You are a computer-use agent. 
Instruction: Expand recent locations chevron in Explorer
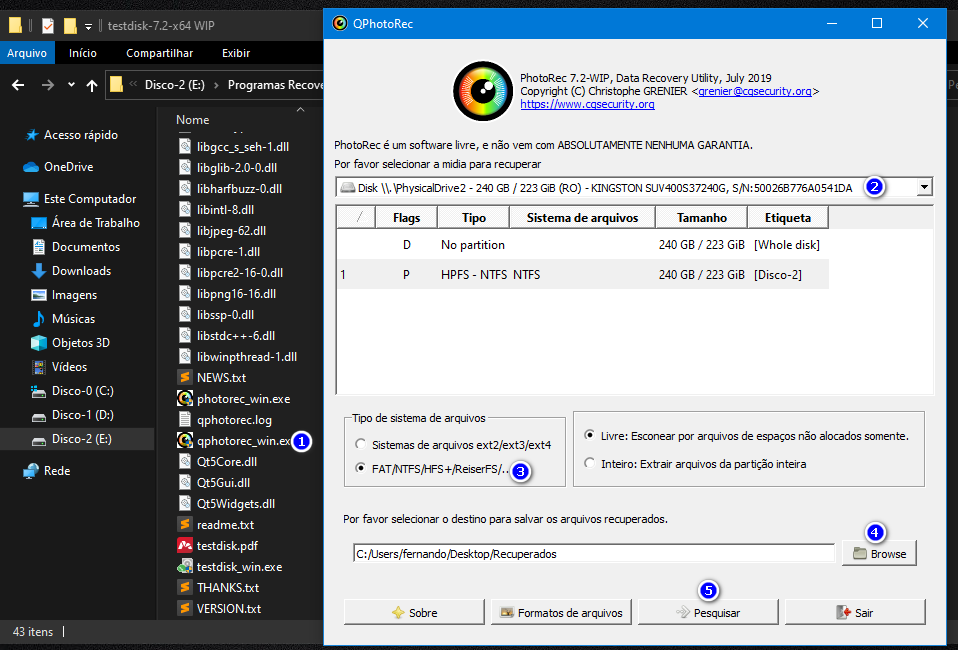pos(71,85)
